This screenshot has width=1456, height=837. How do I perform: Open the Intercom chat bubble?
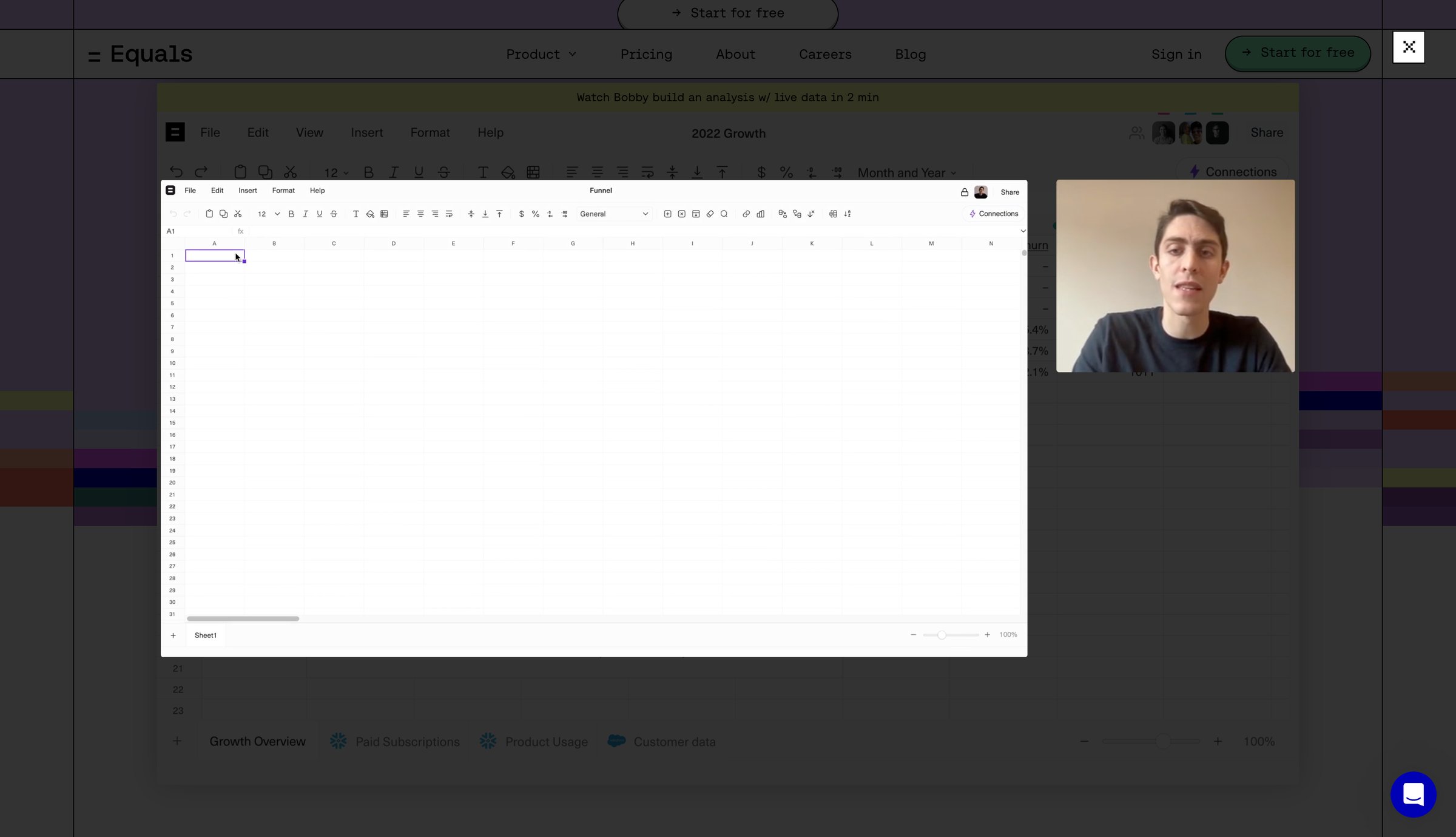(x=1414, y=795)
